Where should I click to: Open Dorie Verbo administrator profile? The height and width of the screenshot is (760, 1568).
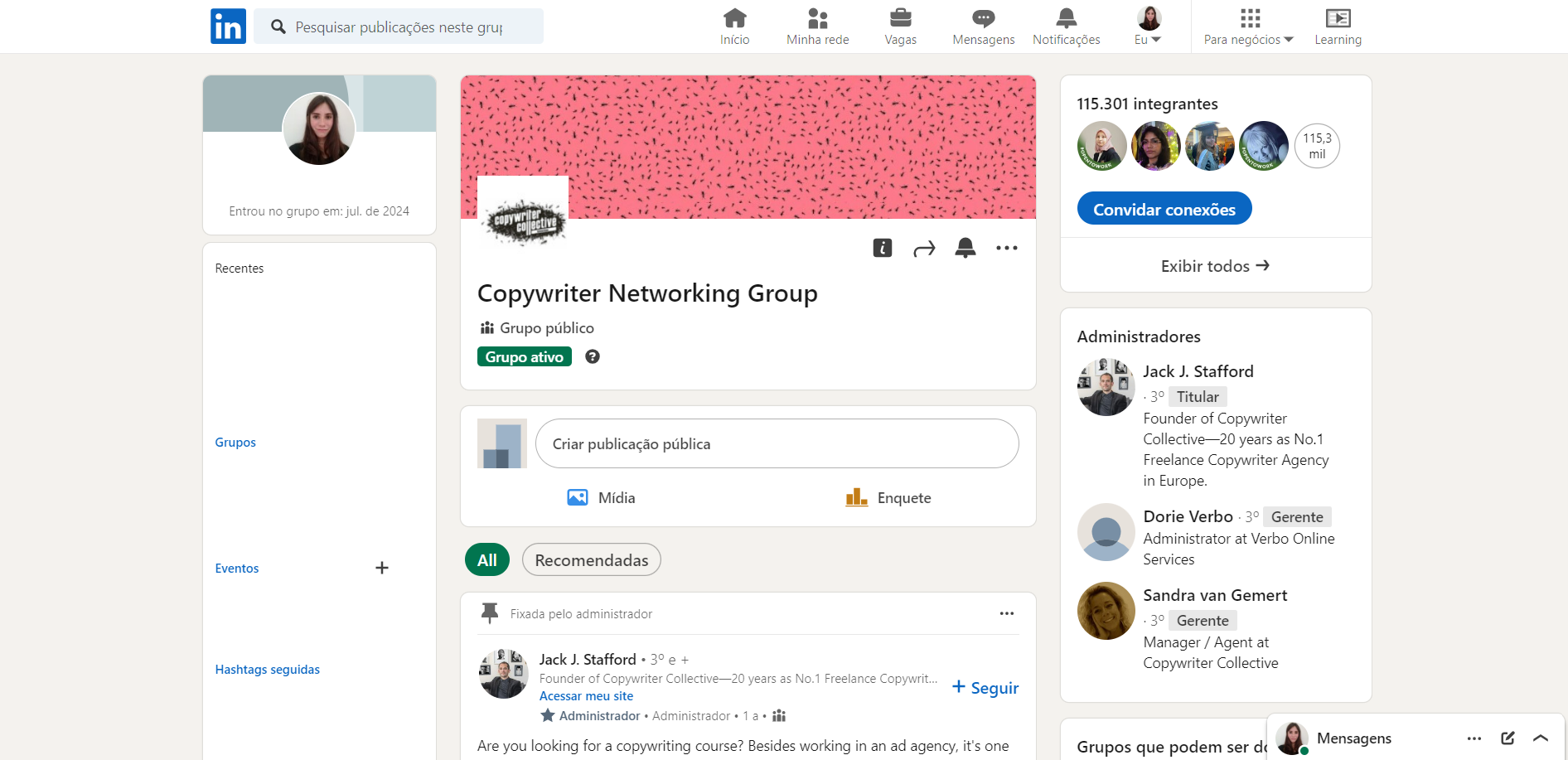click(x=1188, y=516)
